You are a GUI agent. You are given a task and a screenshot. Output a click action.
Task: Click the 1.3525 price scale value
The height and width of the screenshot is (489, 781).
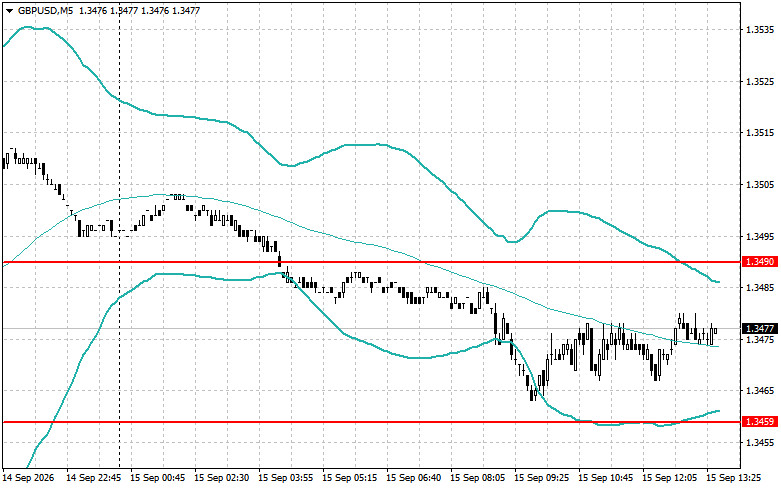pyautogui.click(x=760, y=81)
